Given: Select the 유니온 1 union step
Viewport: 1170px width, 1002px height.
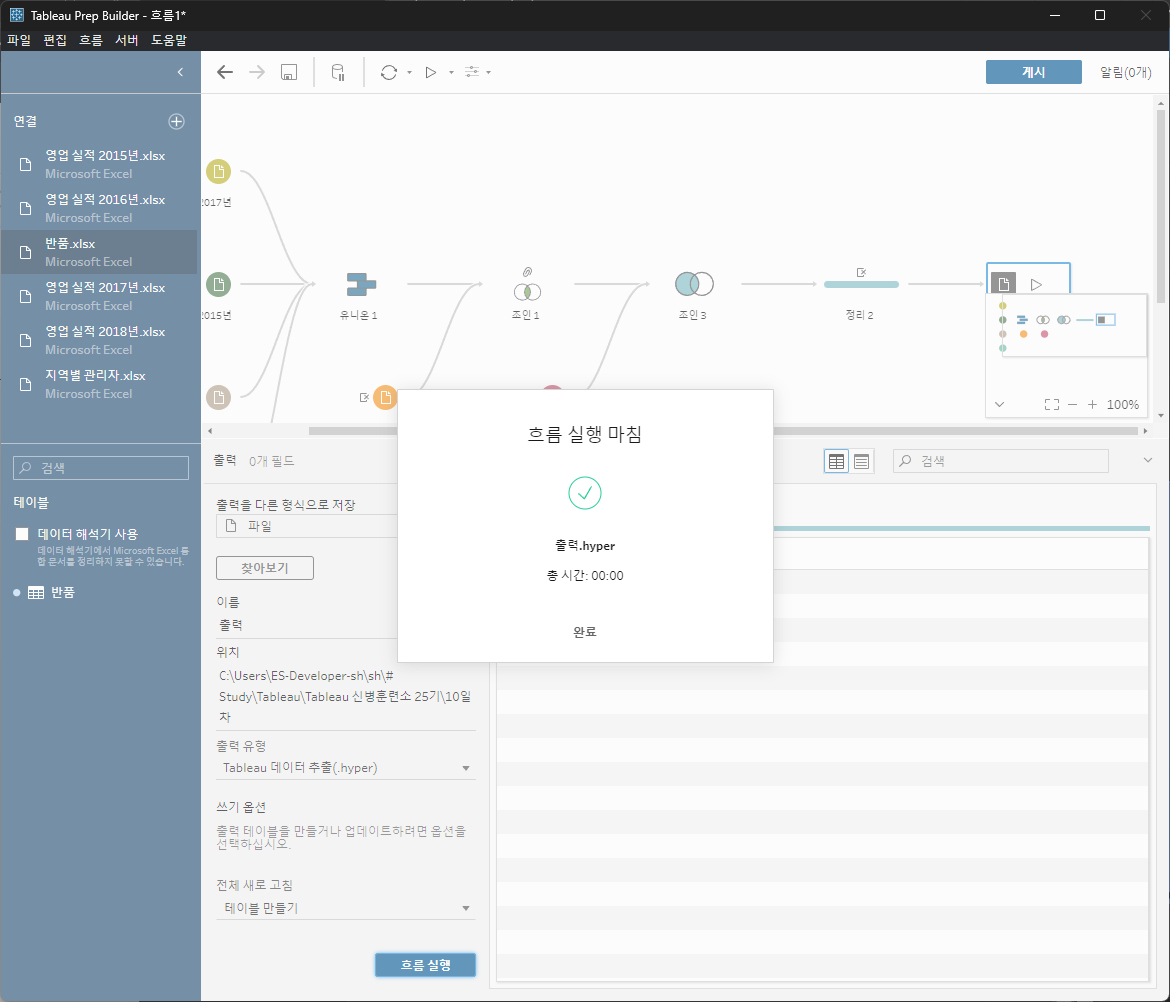Looking at the screenshot, I should click(x=361, y=284).
